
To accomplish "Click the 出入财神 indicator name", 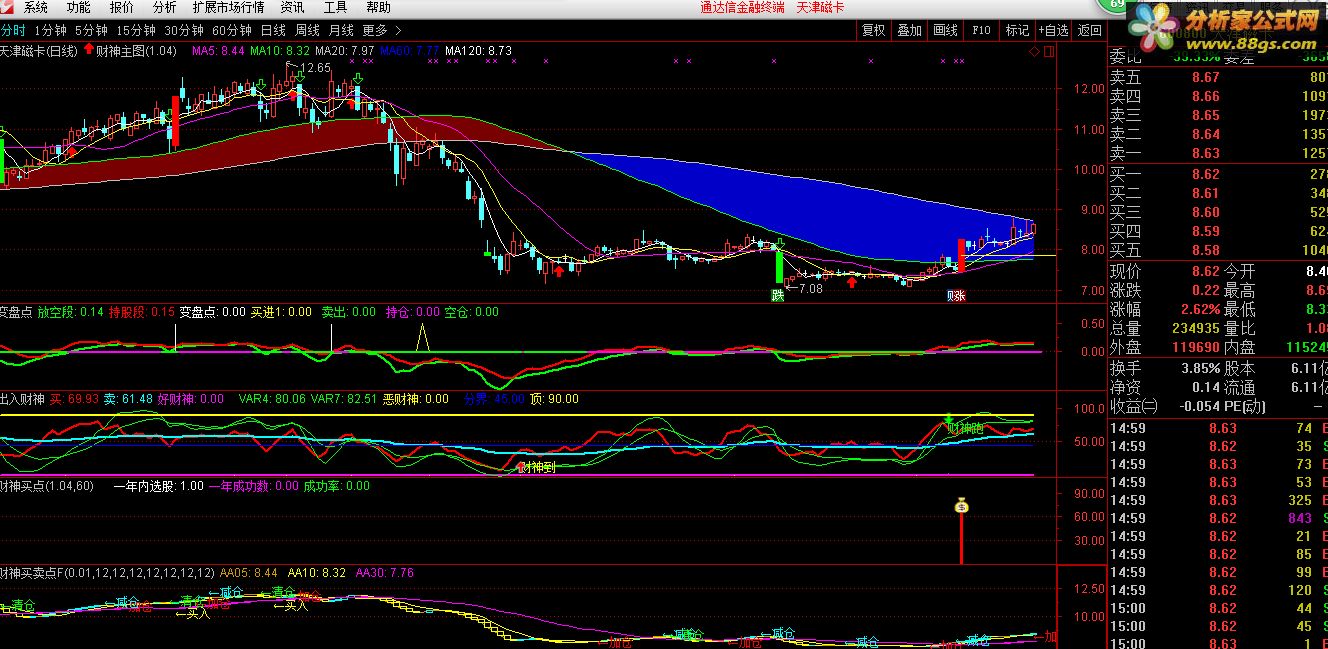I will [x=22, y=399].
